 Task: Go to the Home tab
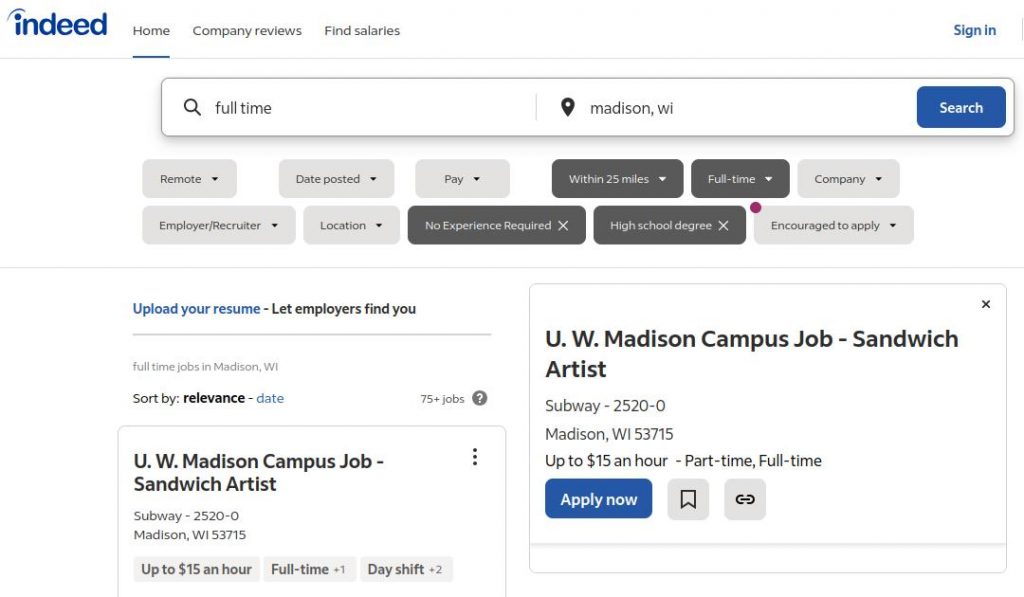click(151, 31)
